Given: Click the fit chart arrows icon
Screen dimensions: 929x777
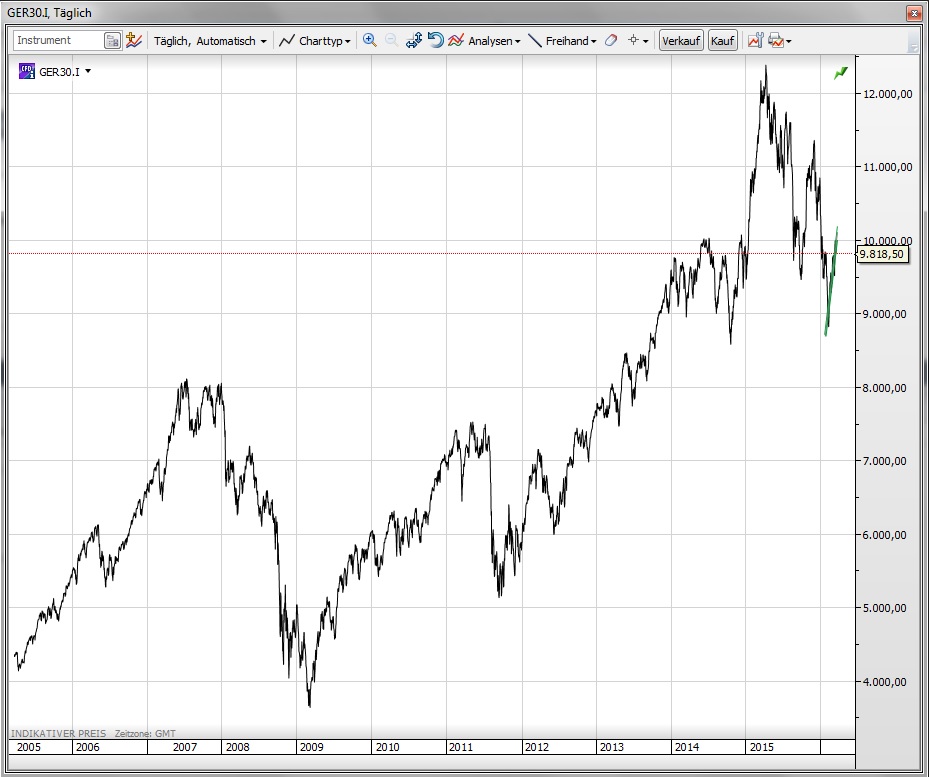Looking at the screenshot, I should coord(414,41).
